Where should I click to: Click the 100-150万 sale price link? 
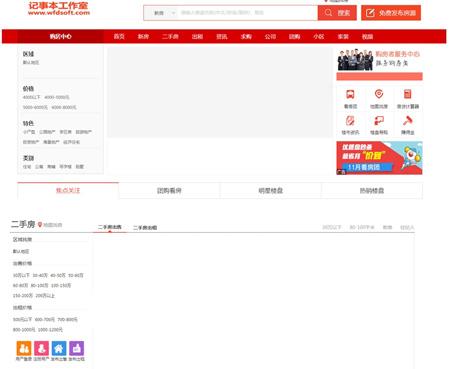pyautogui.click(x=61, y=285)
